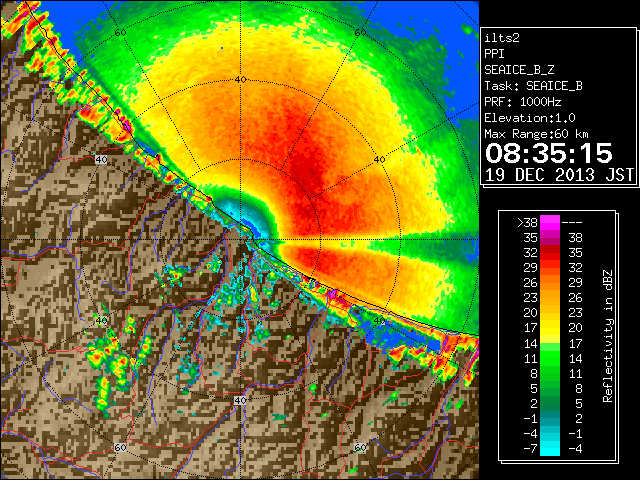Click the 40 km ring label south of radar
This screenshot has width=640, height=480.
pyautogui.click(x=240, y=400)
